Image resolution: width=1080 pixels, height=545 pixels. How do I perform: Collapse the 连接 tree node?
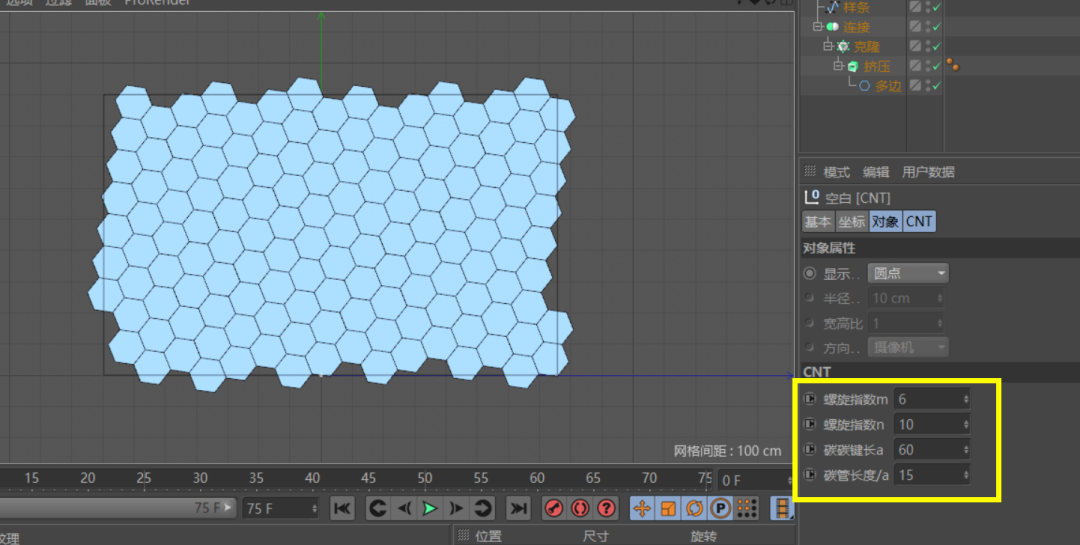point(818,27)
